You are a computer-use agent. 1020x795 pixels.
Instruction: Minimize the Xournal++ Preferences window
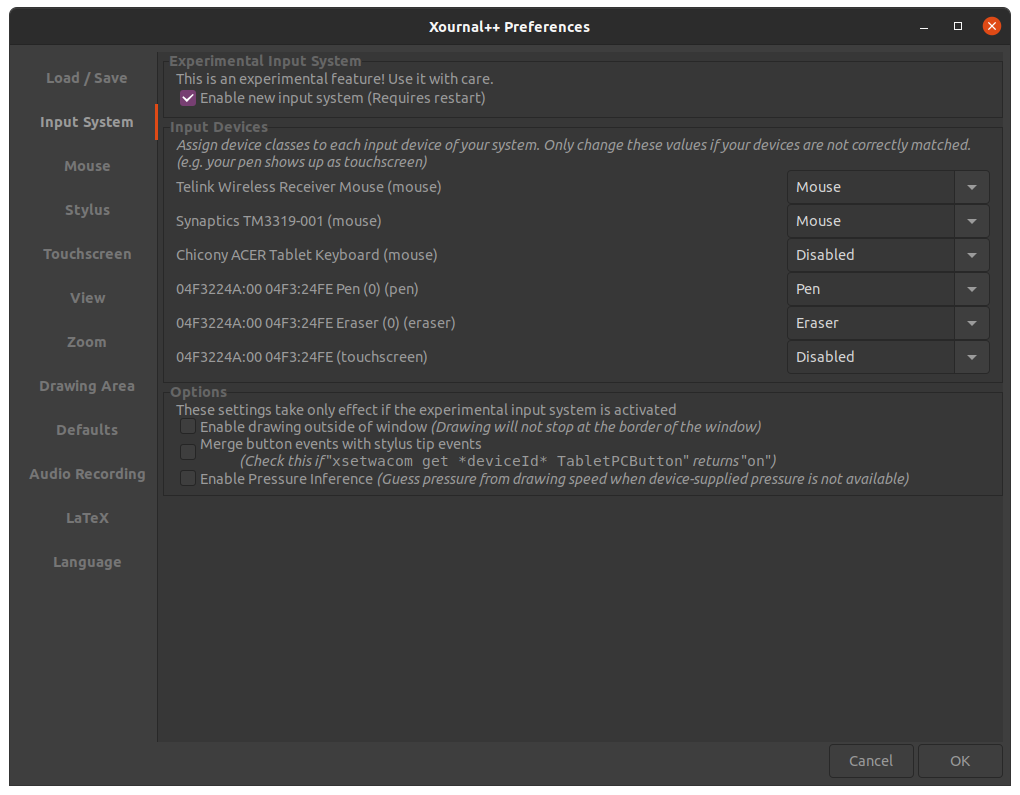click(924, 27)
